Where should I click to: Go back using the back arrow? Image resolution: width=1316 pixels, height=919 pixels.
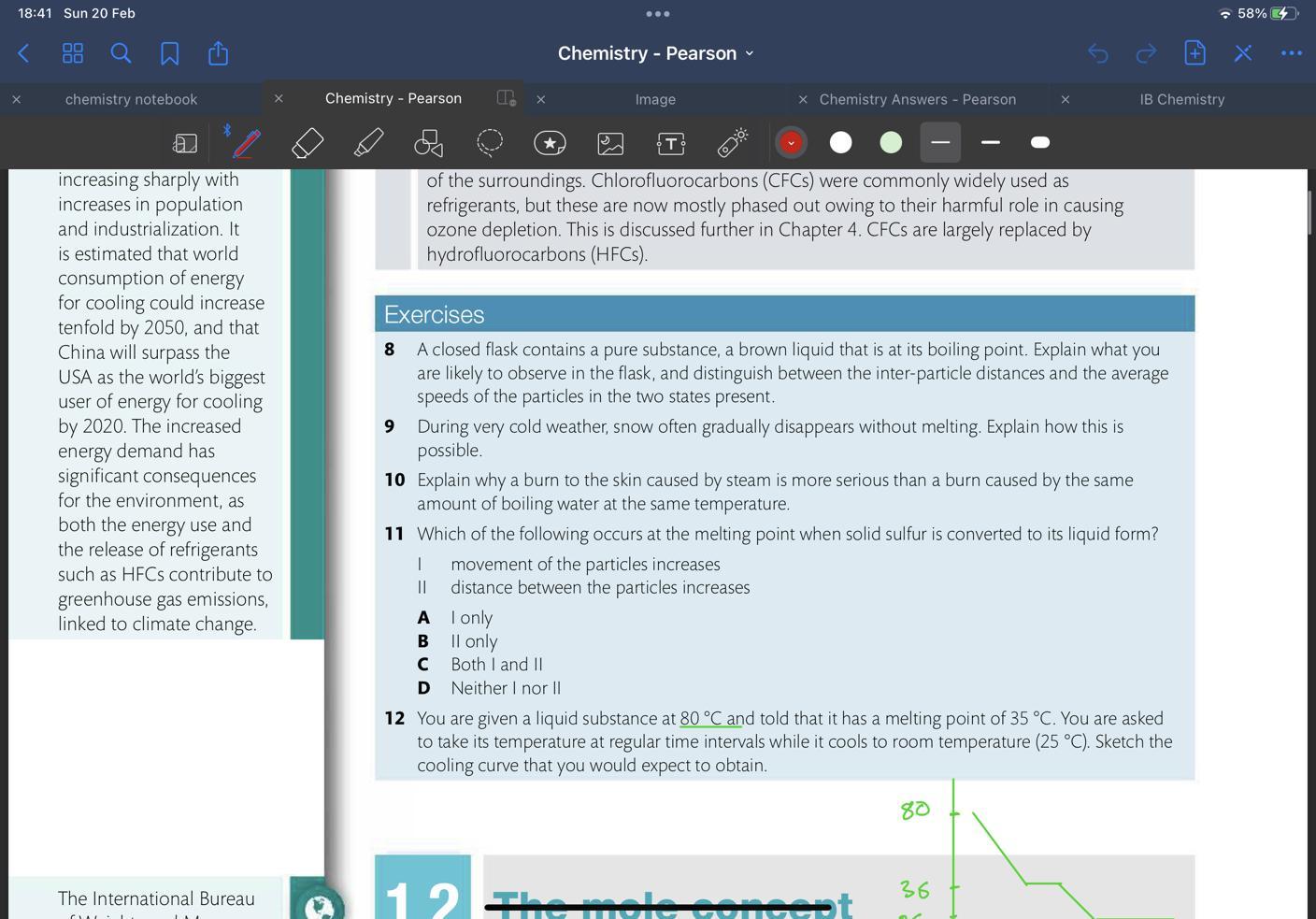[24, 53]
